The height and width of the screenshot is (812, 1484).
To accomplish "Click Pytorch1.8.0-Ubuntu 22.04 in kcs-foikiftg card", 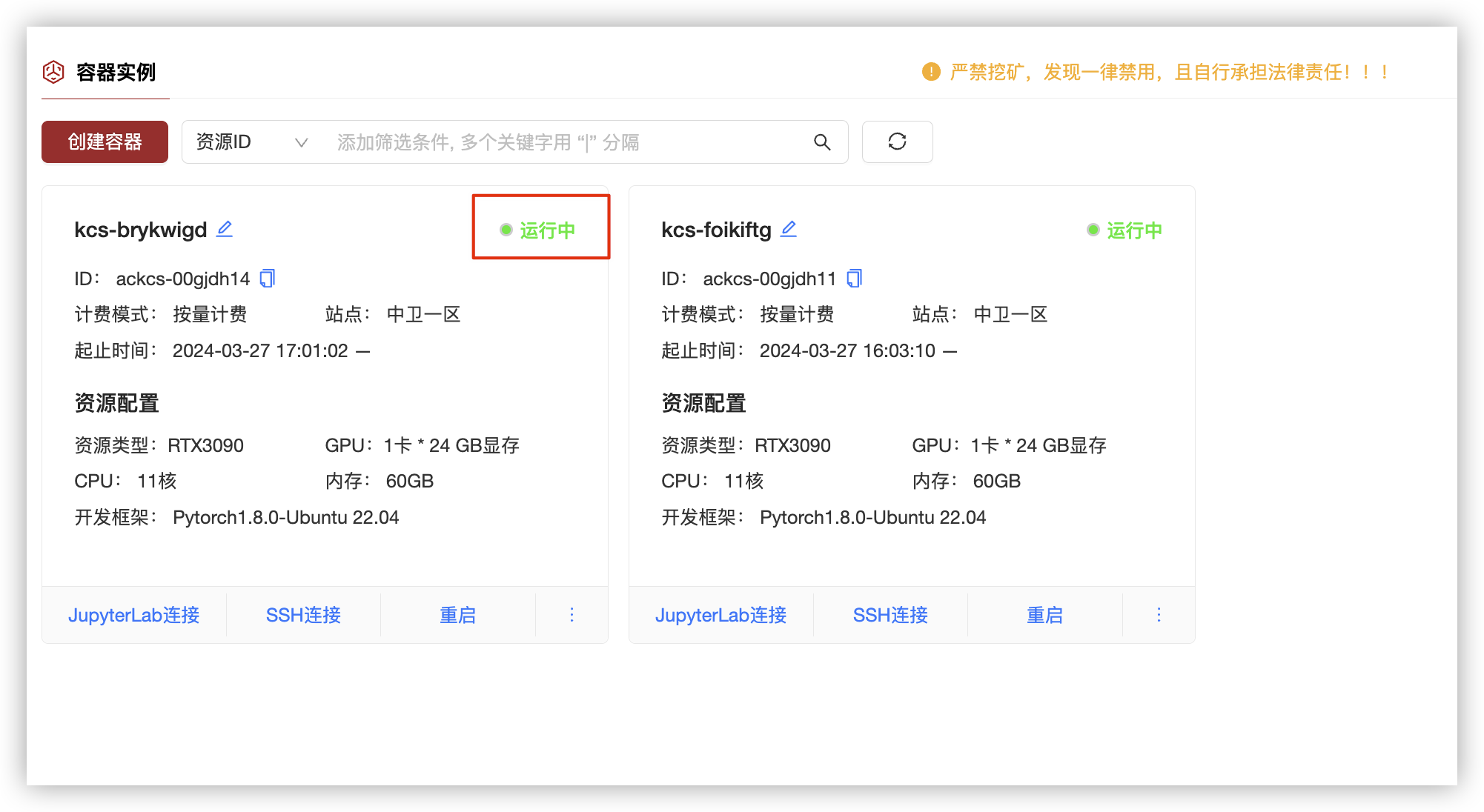I will pos(873,517).
